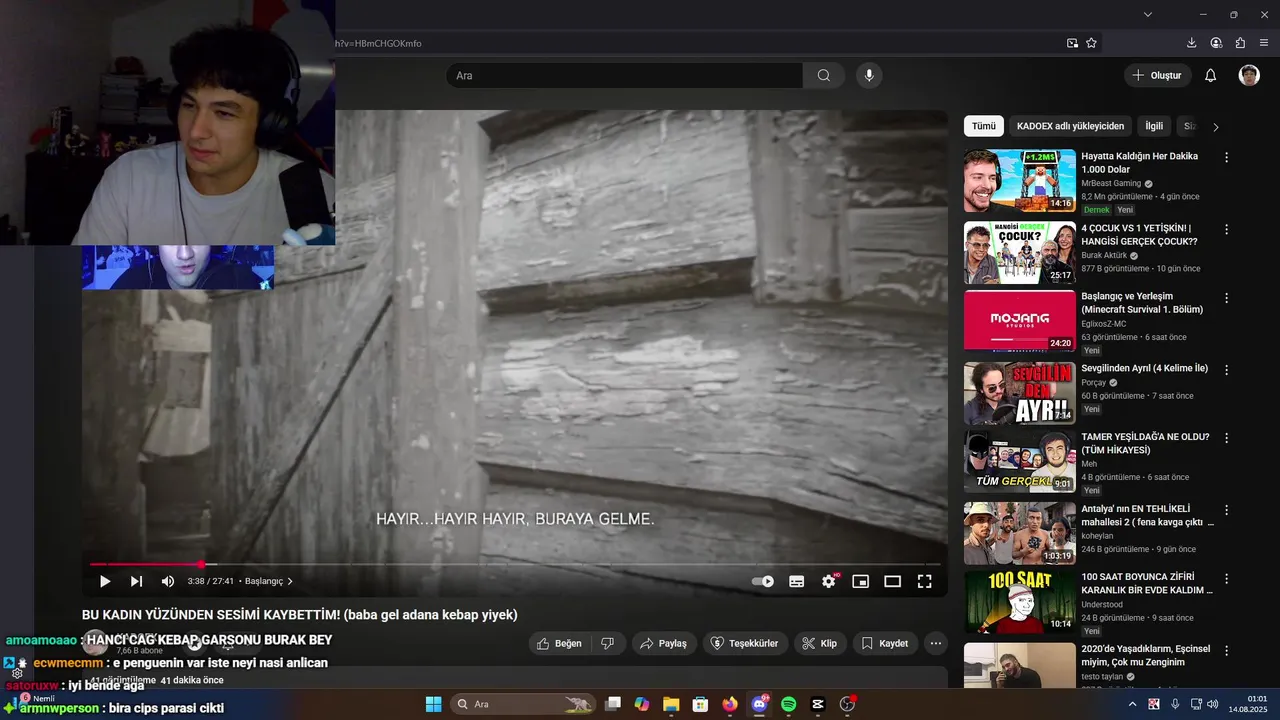This screenshot has width=1280, height=720.
Task: Open options for Antalya'nın EN TEHLİKELİ video
Action: coord(1226,510)
